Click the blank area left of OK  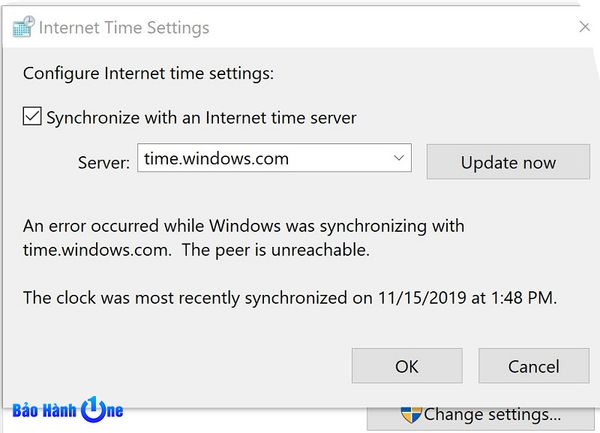click(x=180, y=366)
